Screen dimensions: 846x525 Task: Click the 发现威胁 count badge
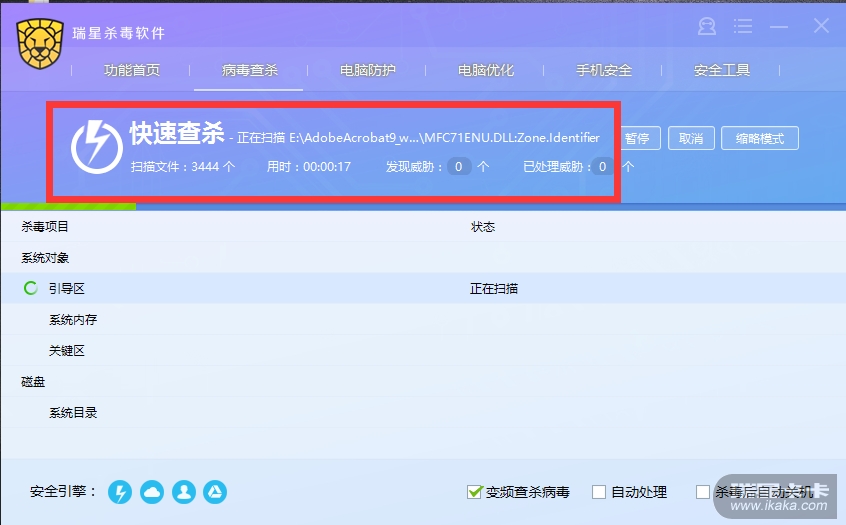pyautogui.click(x=459, y=167)
